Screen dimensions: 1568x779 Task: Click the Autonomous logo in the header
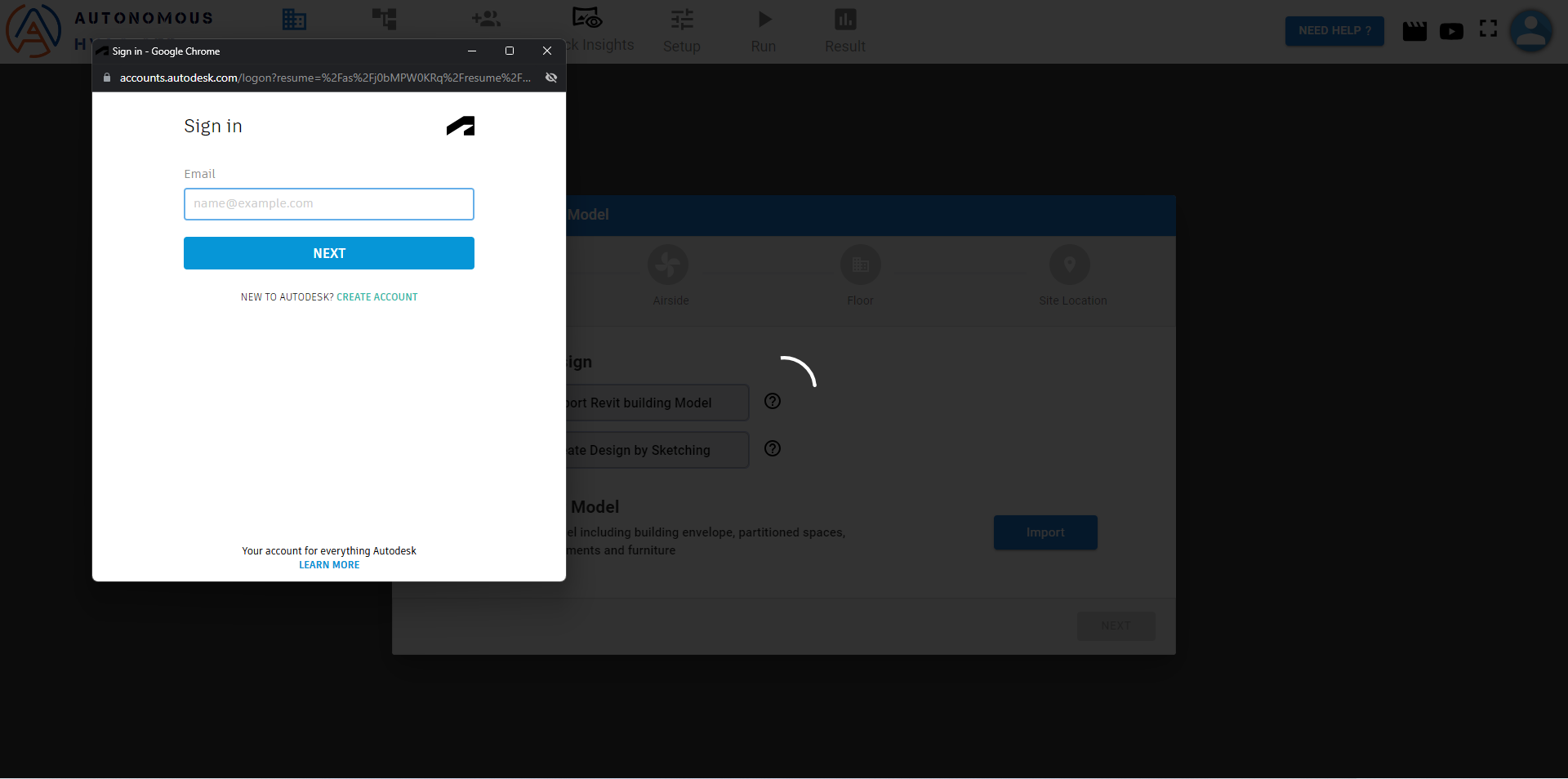point(33,30)
